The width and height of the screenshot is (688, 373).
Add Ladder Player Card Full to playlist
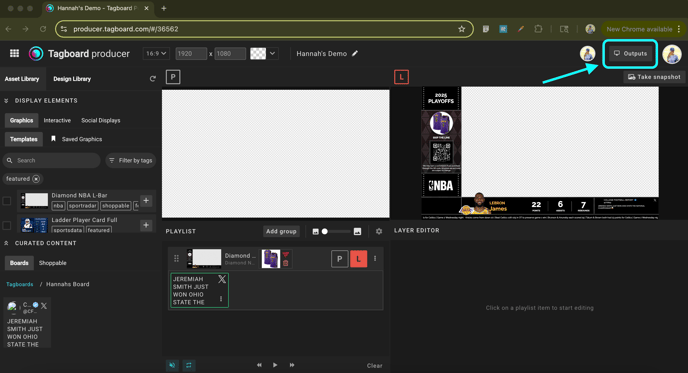pyautogui.click(x=146, y=225)
